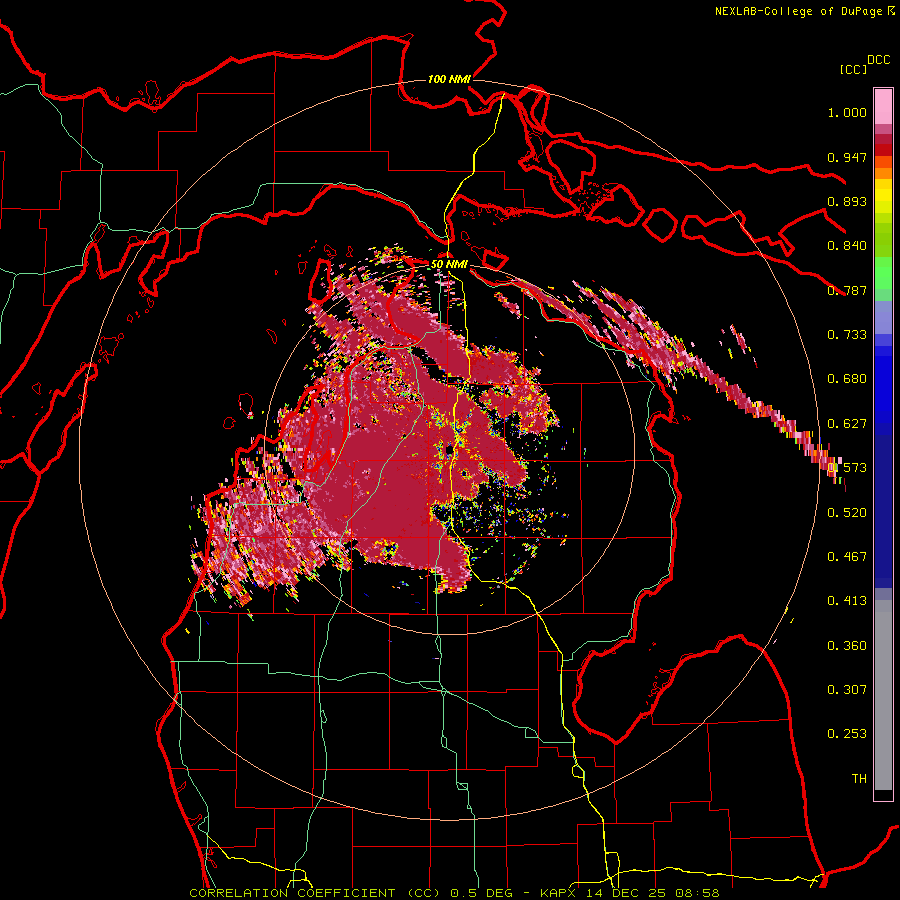Pick the light pink color bar segment
The height and width of the screenshot is (900, 900).
click(883, 106)
